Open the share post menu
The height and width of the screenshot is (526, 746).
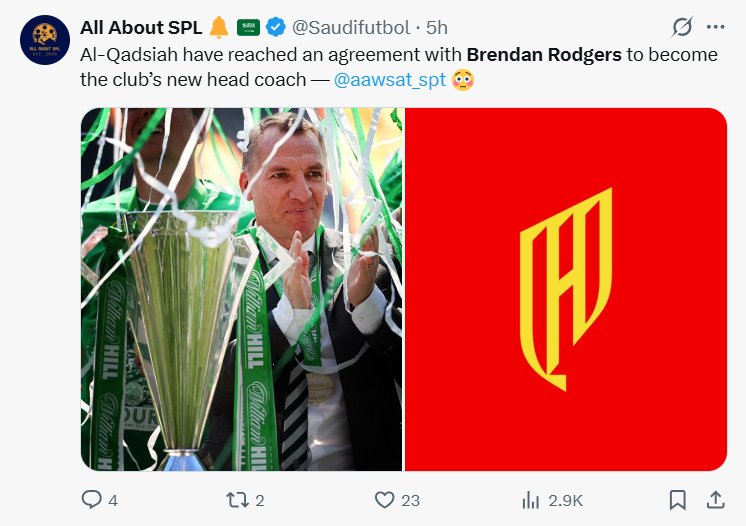coord(715,499)
